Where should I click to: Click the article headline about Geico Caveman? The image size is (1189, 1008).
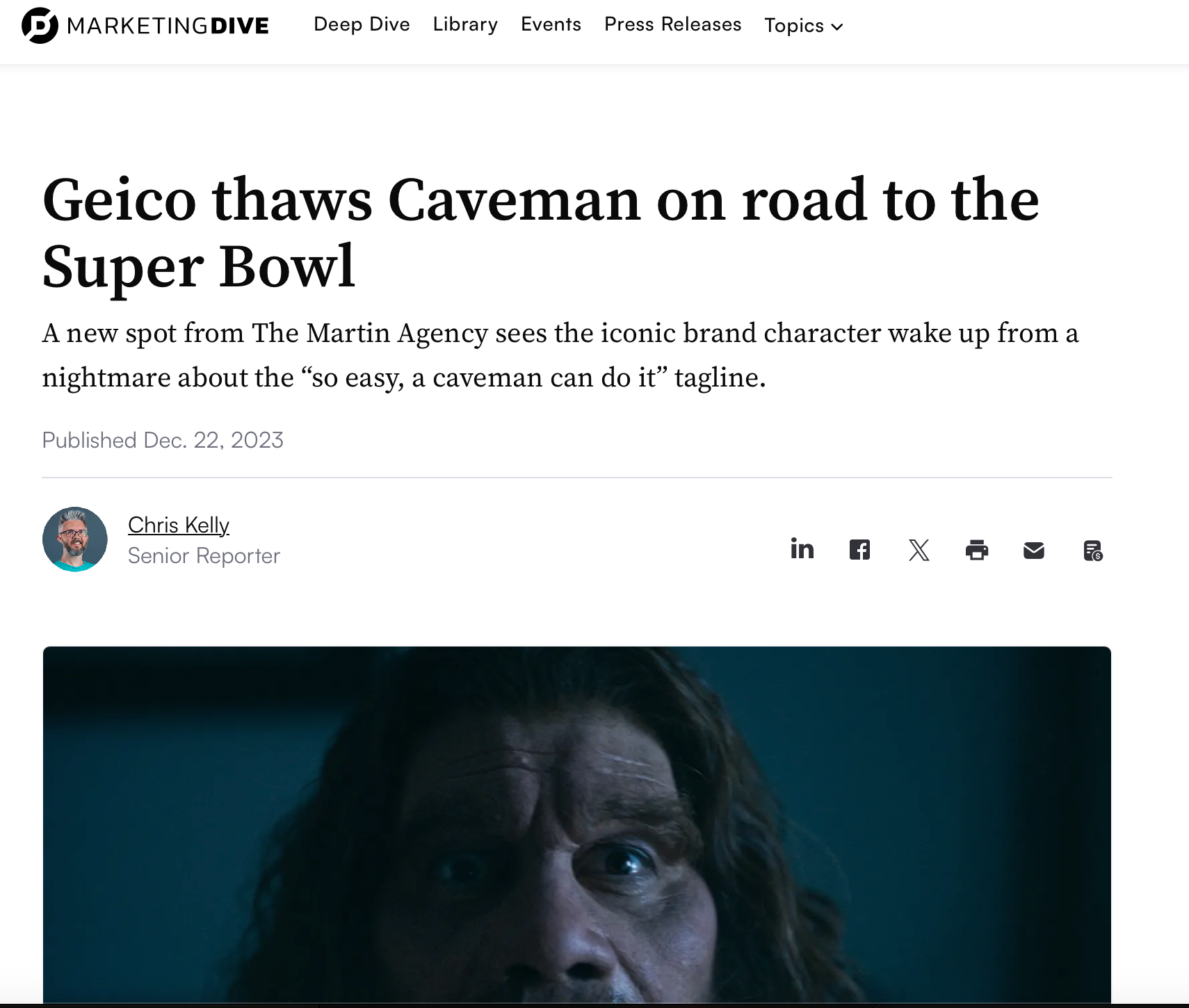tap(541, 232)
